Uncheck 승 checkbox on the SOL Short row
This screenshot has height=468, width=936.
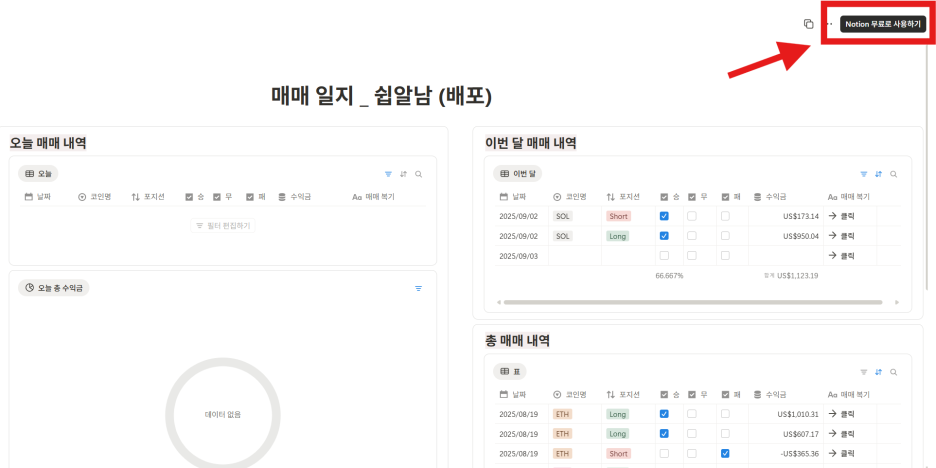664,216
